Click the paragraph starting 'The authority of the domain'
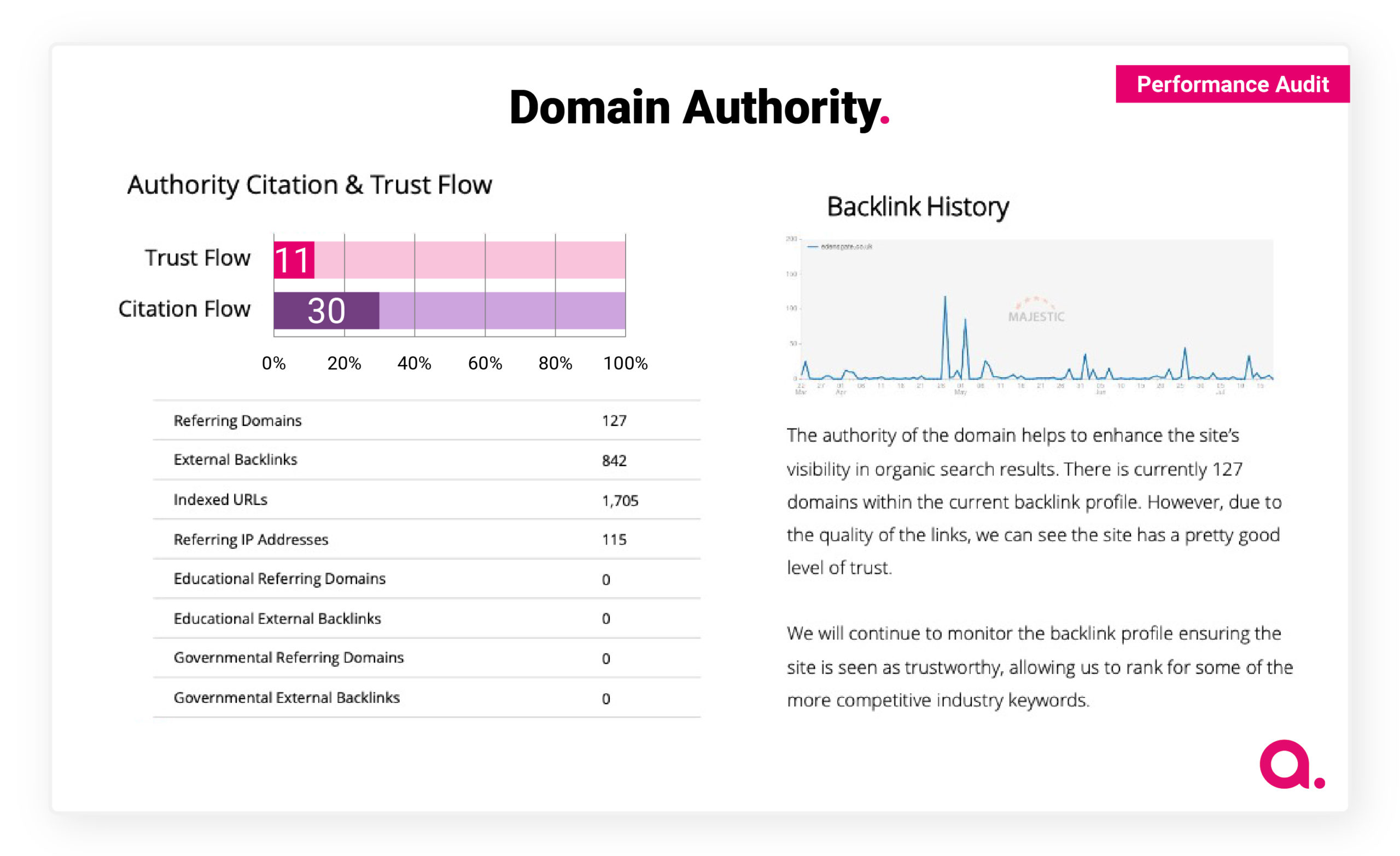This screenshot has width=1400, height=856. (1034, 501)
